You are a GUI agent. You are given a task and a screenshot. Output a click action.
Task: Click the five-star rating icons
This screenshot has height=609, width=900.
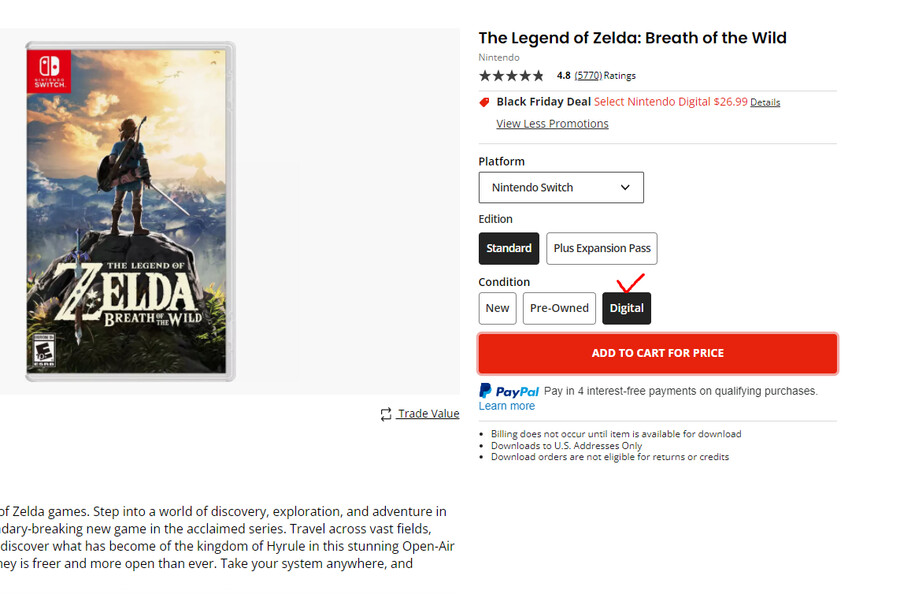(x=511, y=76)
